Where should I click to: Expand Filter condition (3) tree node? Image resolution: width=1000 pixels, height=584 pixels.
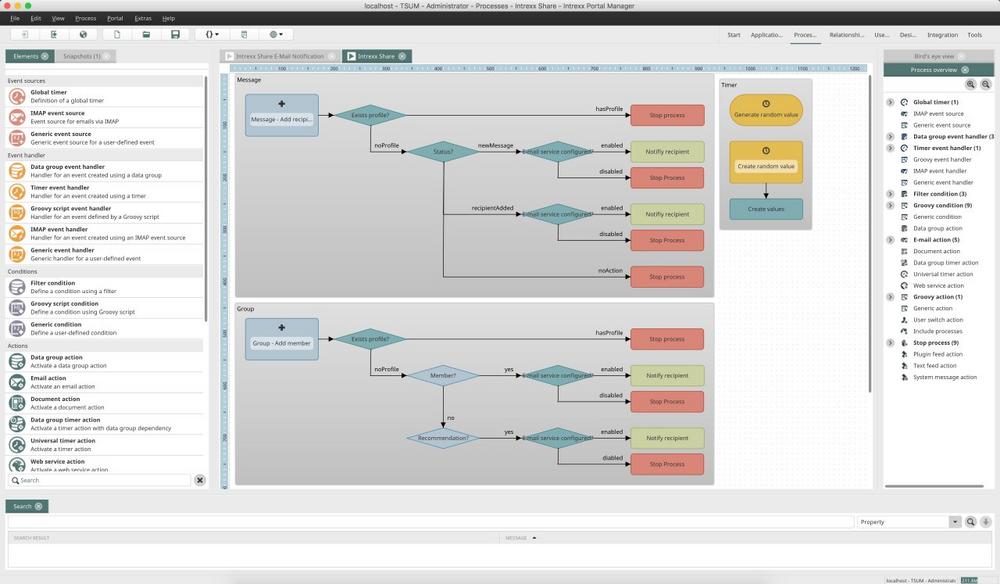pos(890,194)
